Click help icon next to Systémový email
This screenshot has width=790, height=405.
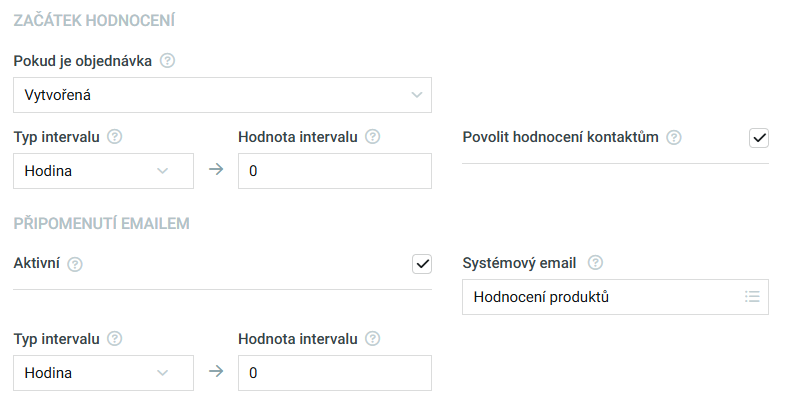[x=596, y=262]
